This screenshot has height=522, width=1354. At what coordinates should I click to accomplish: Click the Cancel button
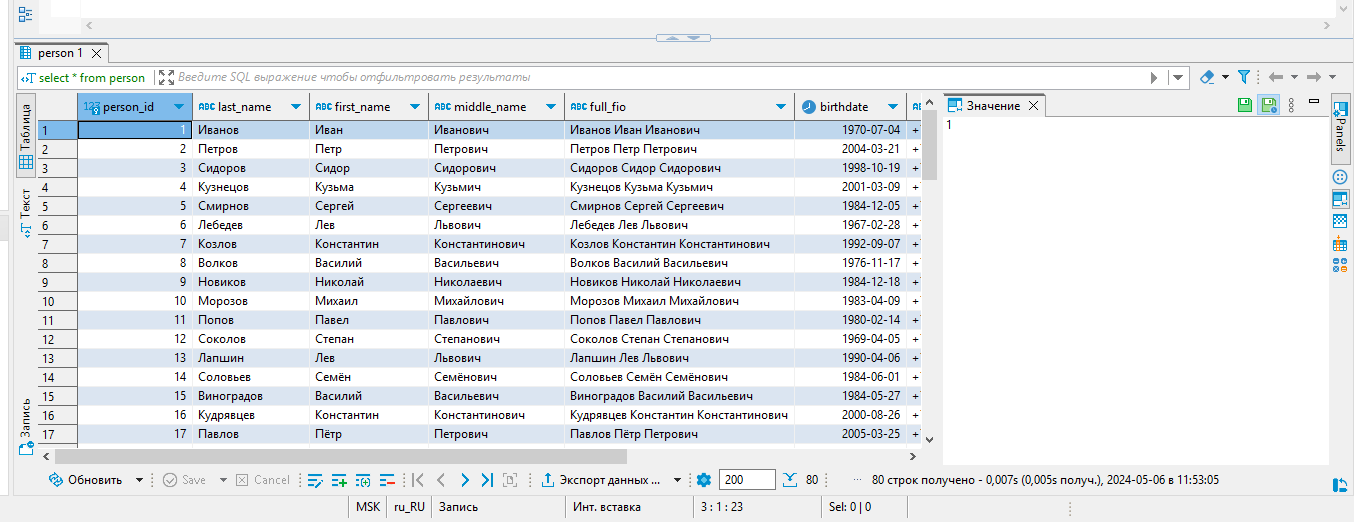pos(262,480)
